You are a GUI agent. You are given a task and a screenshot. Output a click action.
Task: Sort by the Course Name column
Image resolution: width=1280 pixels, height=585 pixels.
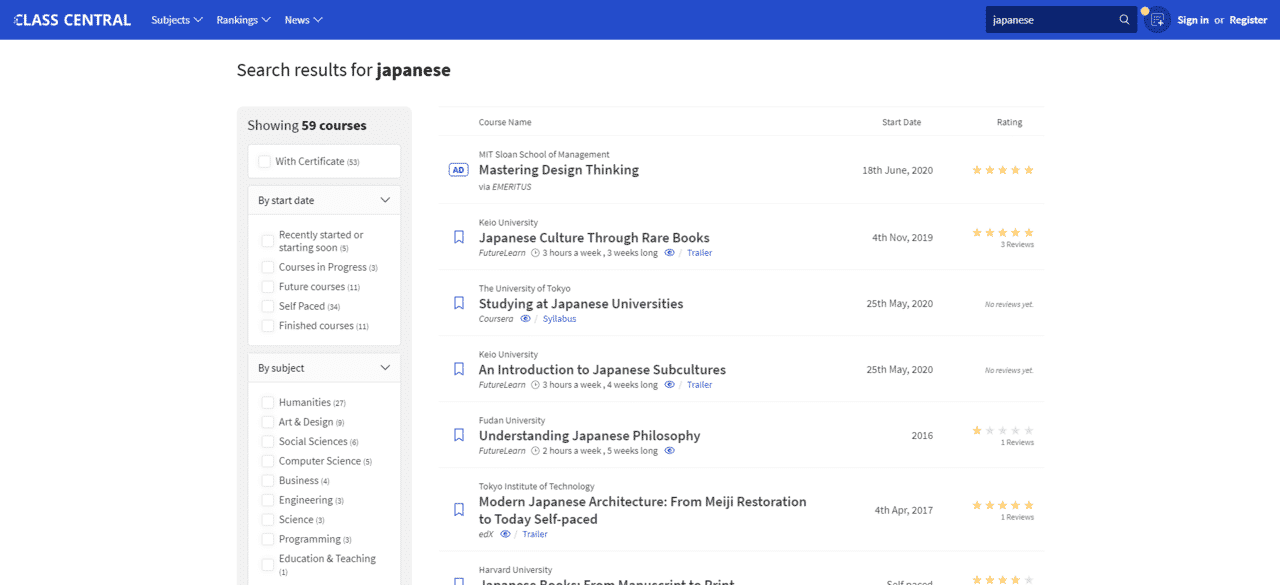[505, 122]
